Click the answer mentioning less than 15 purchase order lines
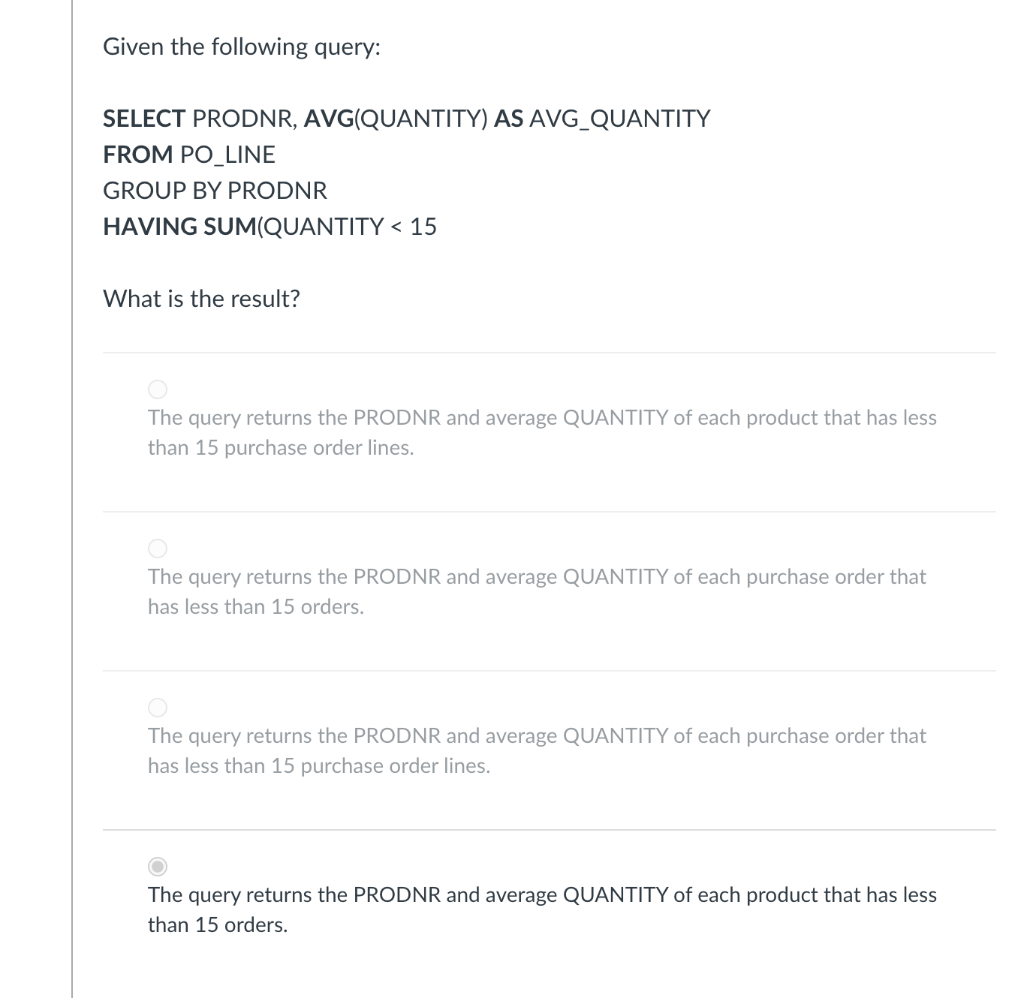The height and width of the screenshot is (998, 1024). pos(542,432)
